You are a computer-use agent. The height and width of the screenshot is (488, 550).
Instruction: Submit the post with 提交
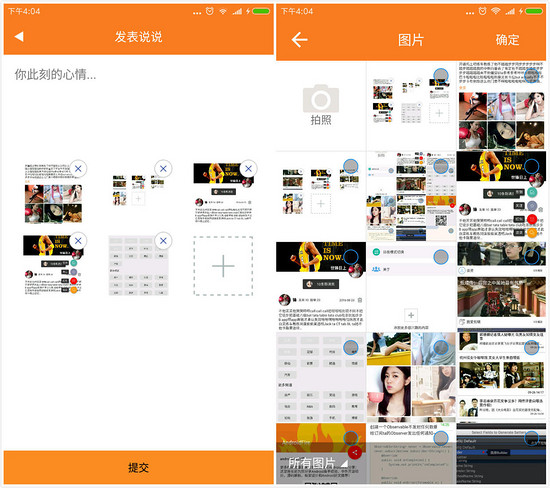tap(139, 468)
